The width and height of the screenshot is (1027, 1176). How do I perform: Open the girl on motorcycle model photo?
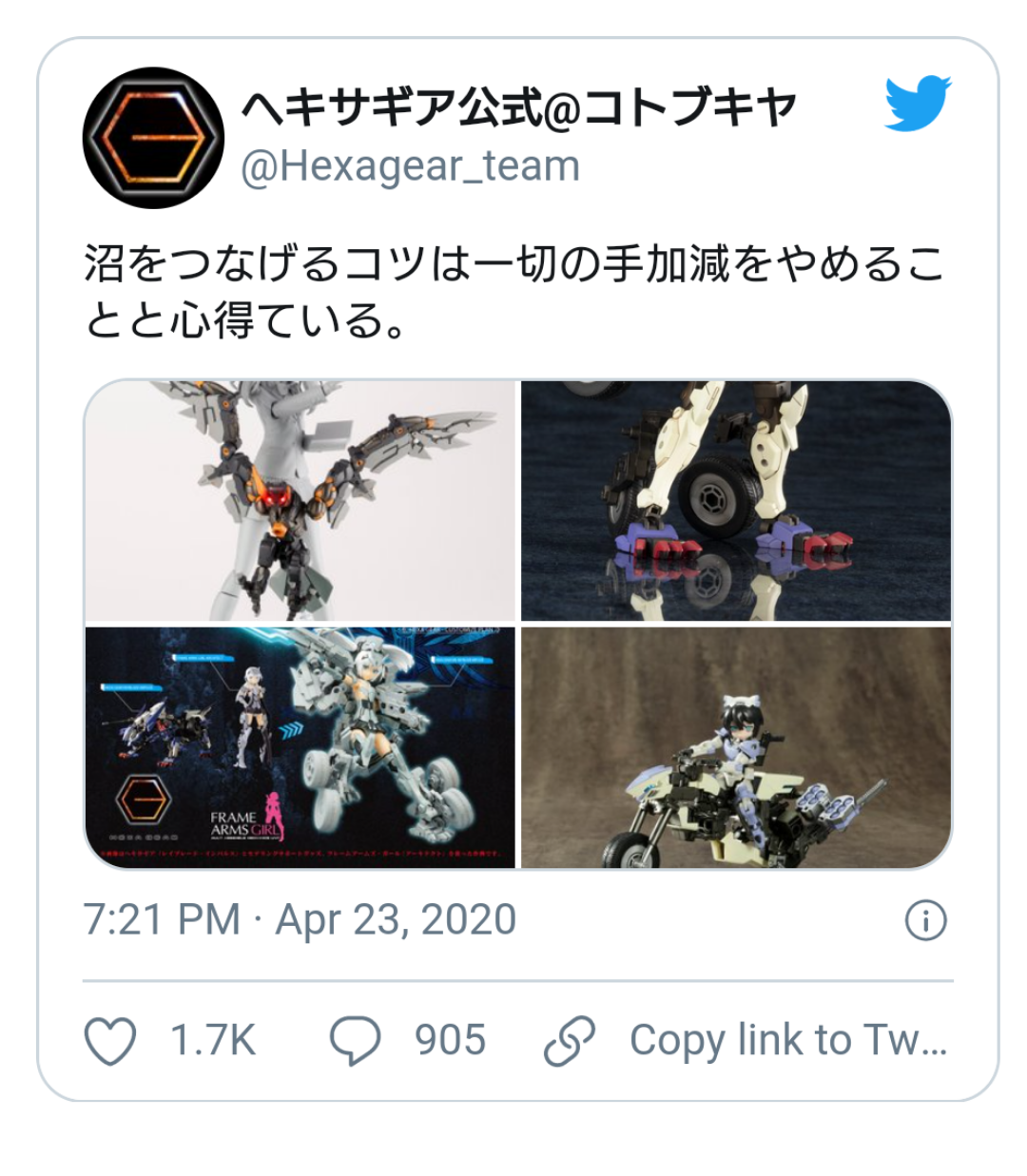pos(736,747)
